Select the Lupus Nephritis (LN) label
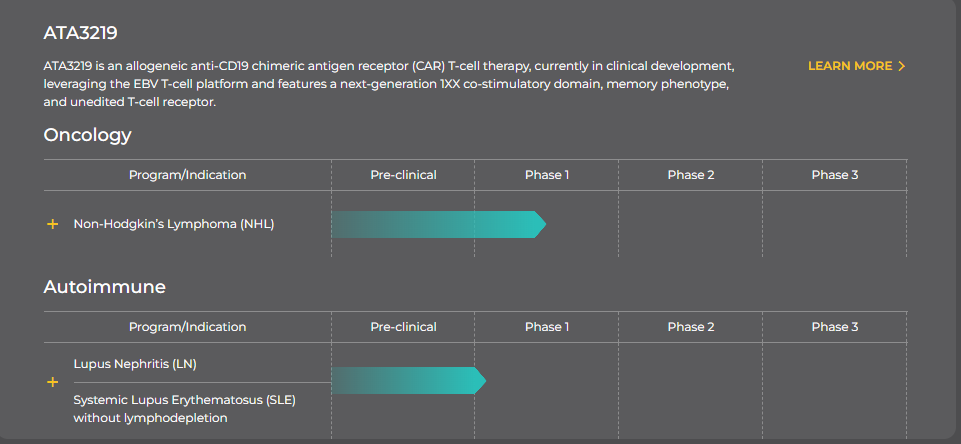 pyautogui.click(x=135, y=364)
